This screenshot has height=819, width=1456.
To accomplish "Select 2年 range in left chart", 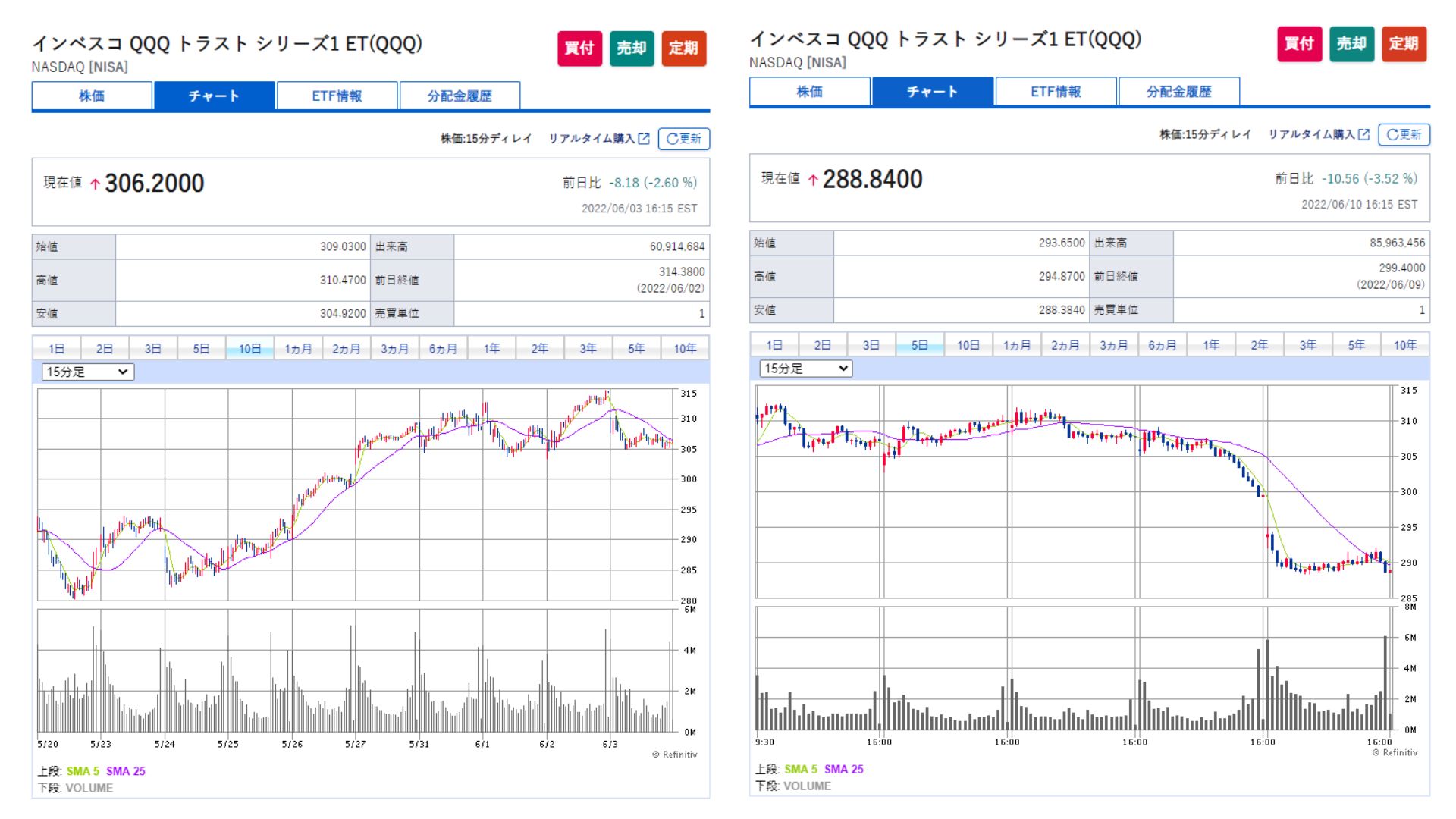I will (x=540, y=348).
